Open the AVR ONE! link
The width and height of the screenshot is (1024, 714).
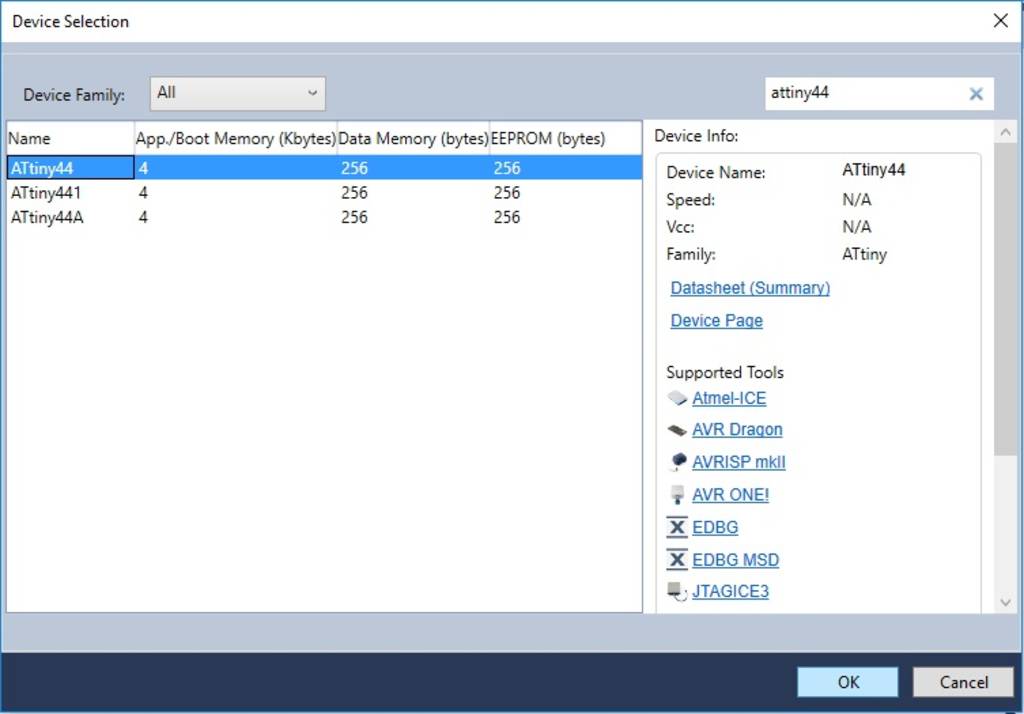point(730,495)
